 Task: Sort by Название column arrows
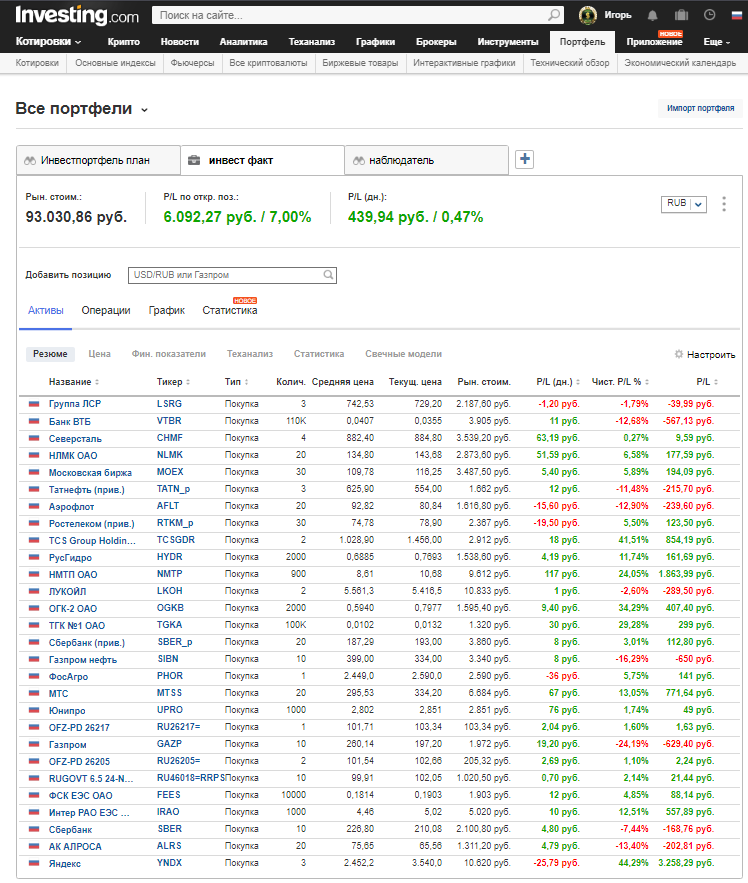point(97,382)
